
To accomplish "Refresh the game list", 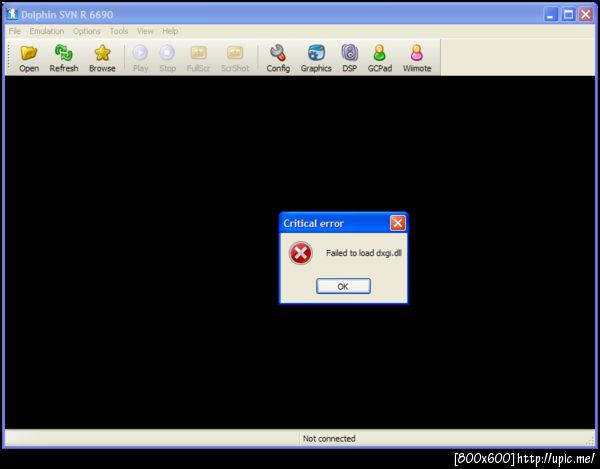I will [64, 58].
